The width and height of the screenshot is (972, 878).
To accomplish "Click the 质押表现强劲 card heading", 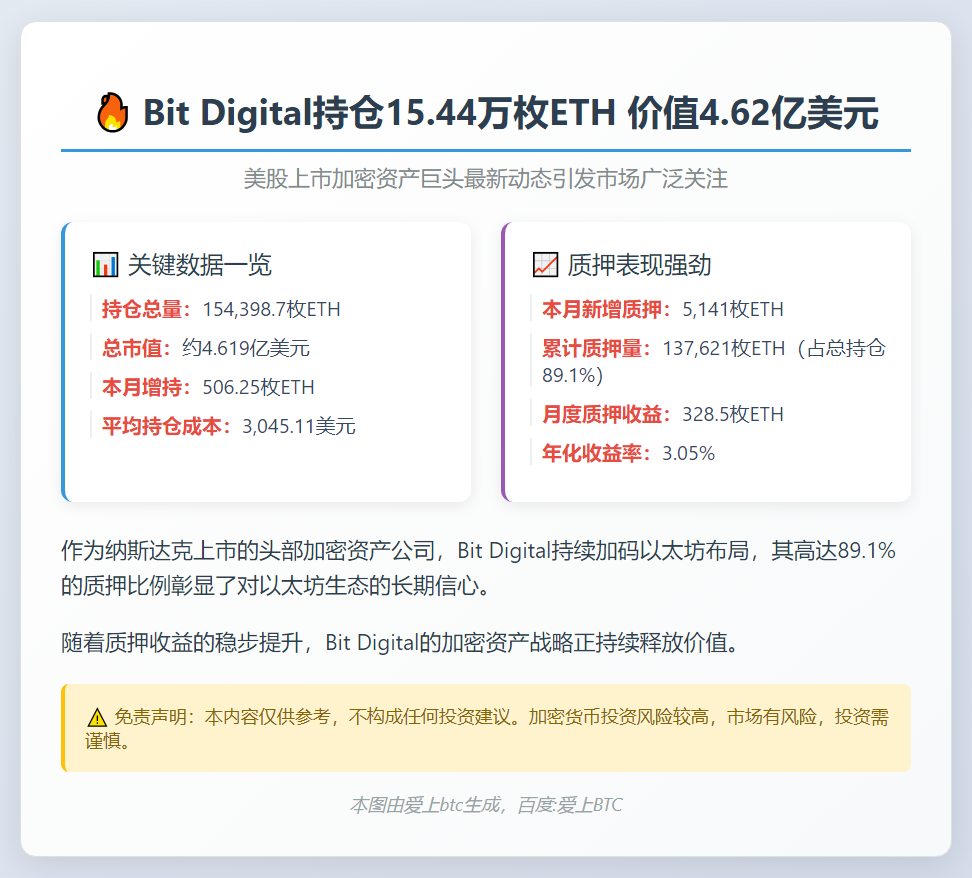I will click(x=639, y=265).
